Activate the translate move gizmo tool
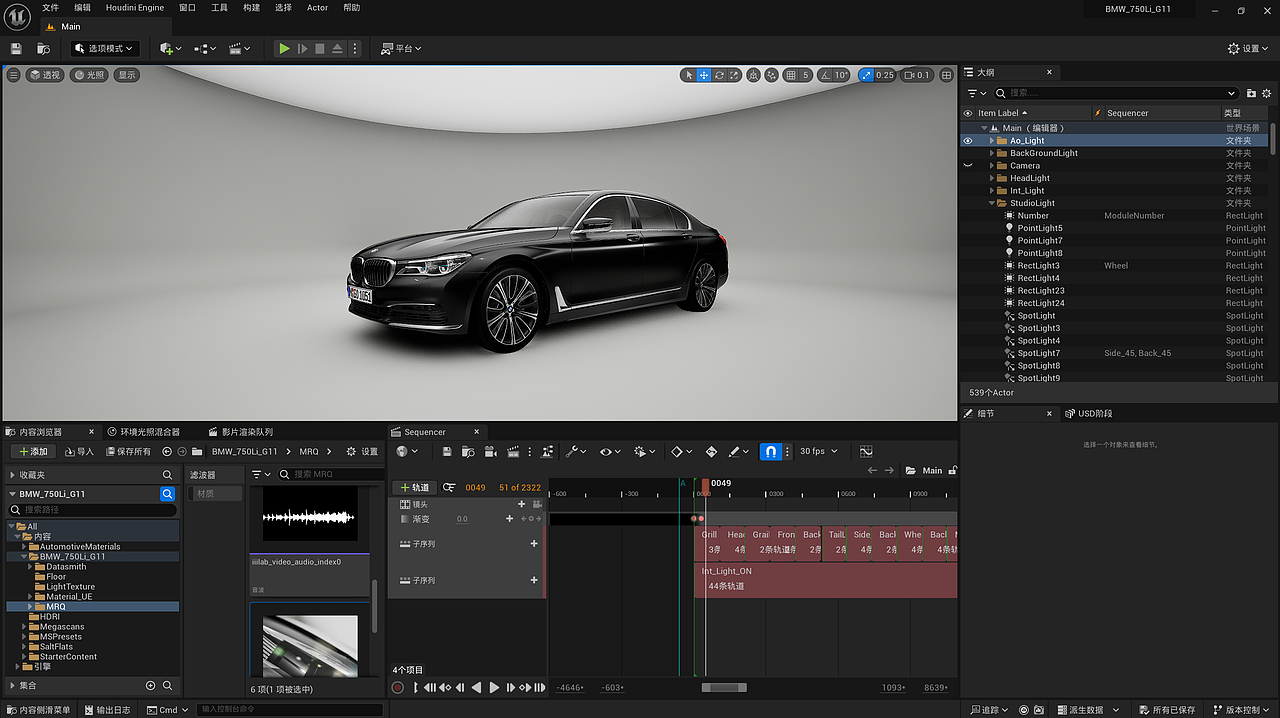1280x718 pixels. tap(704, 75)
